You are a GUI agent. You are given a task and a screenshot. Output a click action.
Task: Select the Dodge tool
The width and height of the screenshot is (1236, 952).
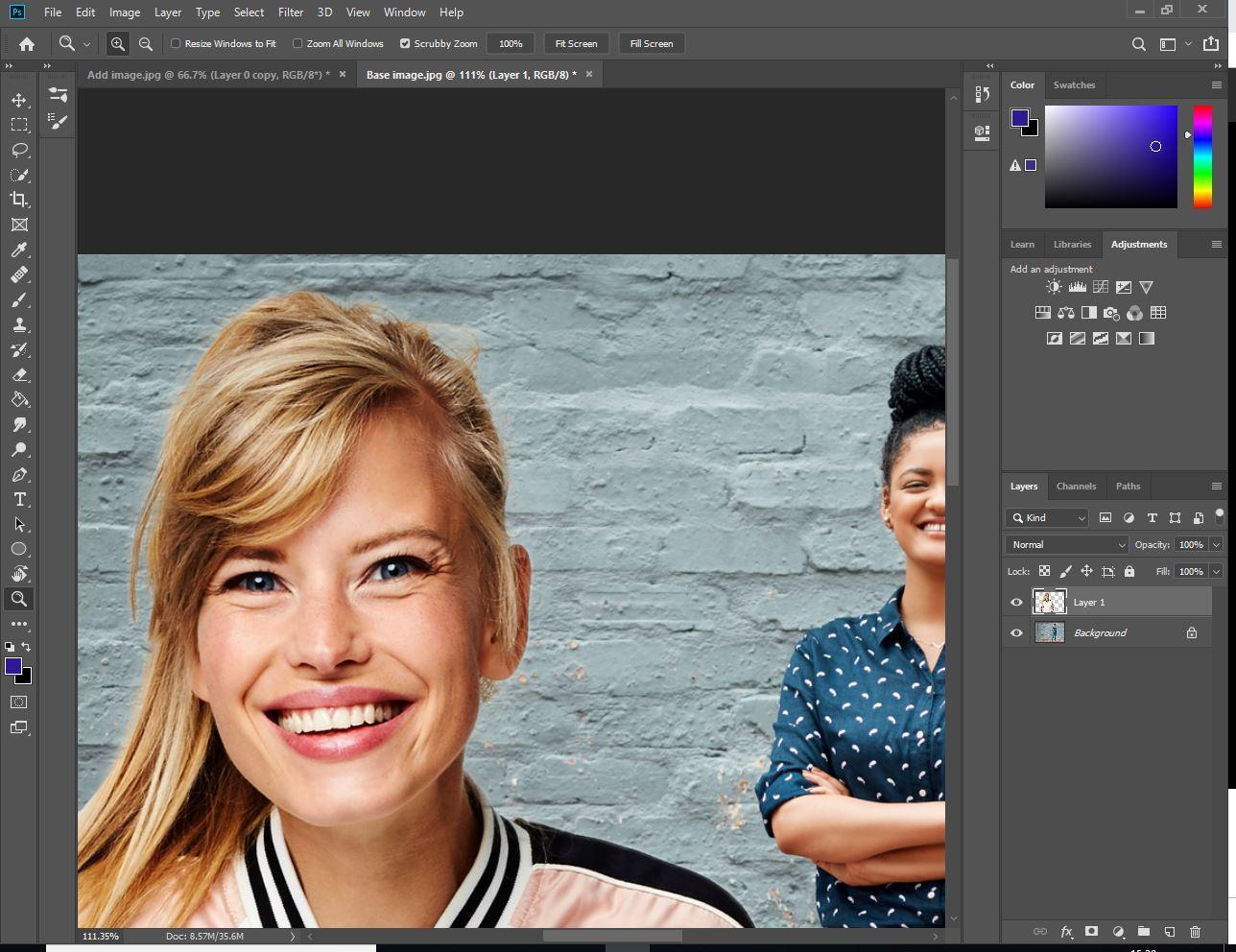click(19, 449)
